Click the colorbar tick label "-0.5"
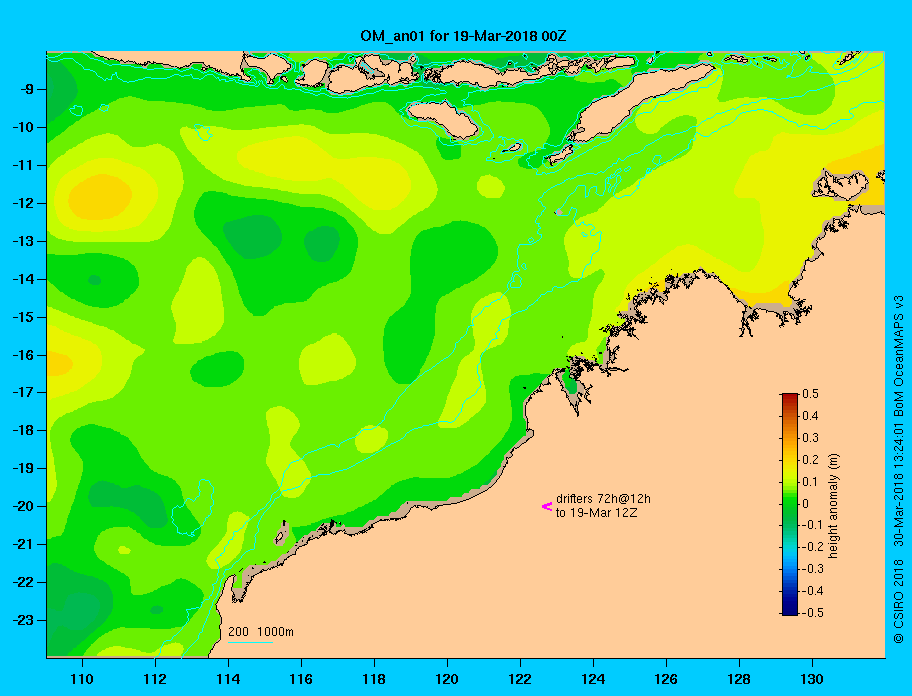 pos(813,613)
